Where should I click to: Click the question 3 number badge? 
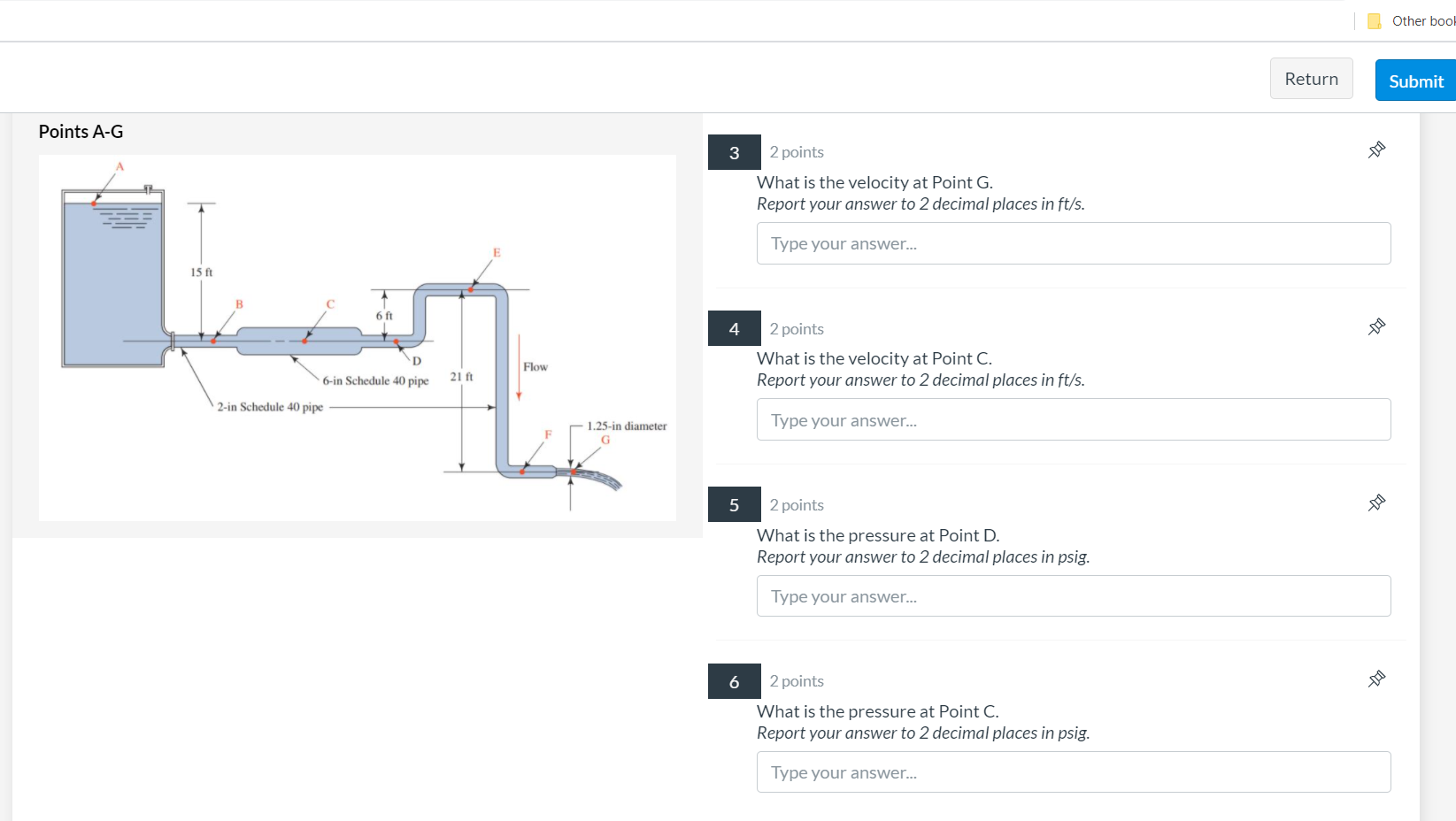734,151
